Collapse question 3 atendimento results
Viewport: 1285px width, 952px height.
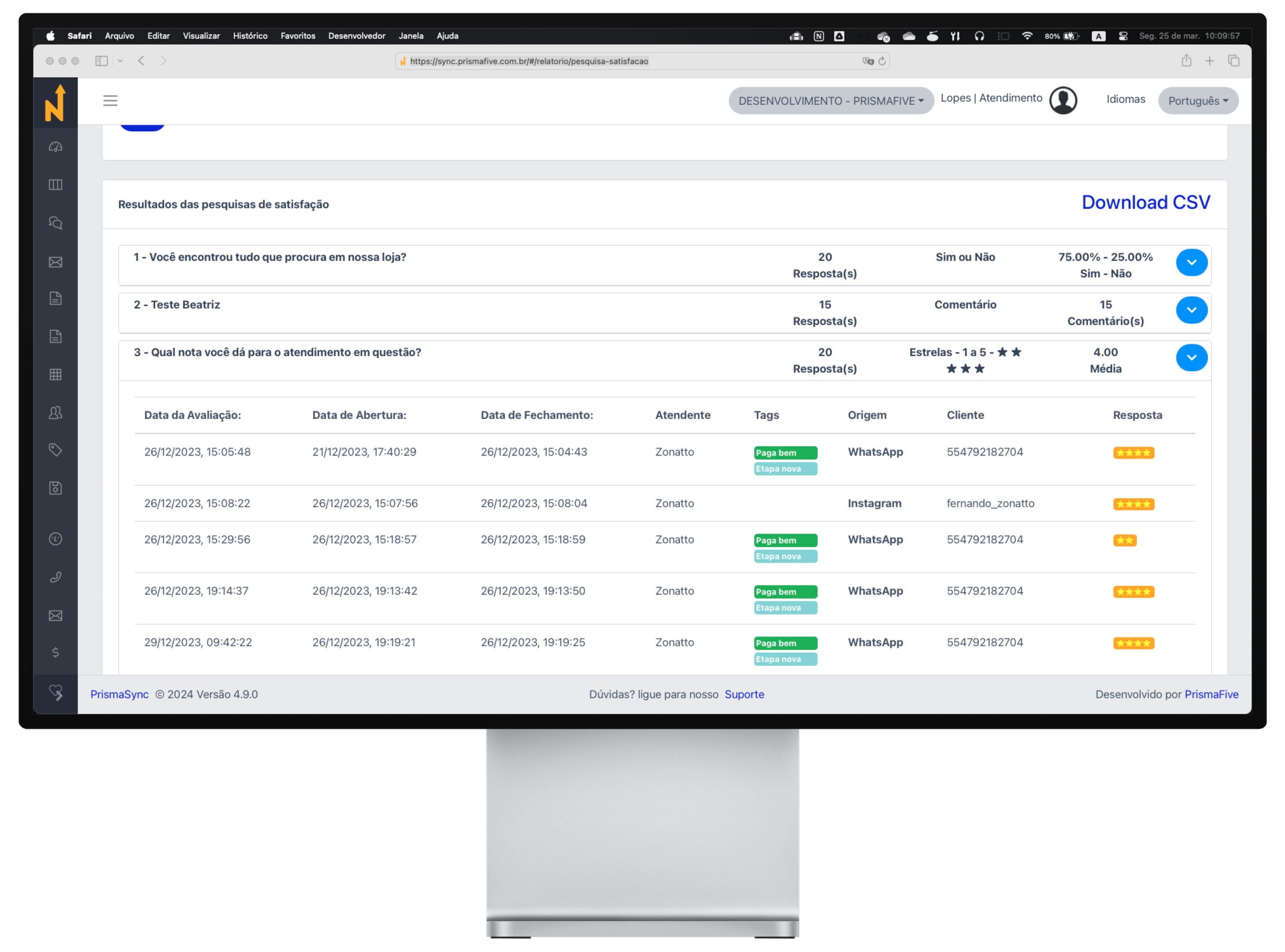(x=1191, y=358)
